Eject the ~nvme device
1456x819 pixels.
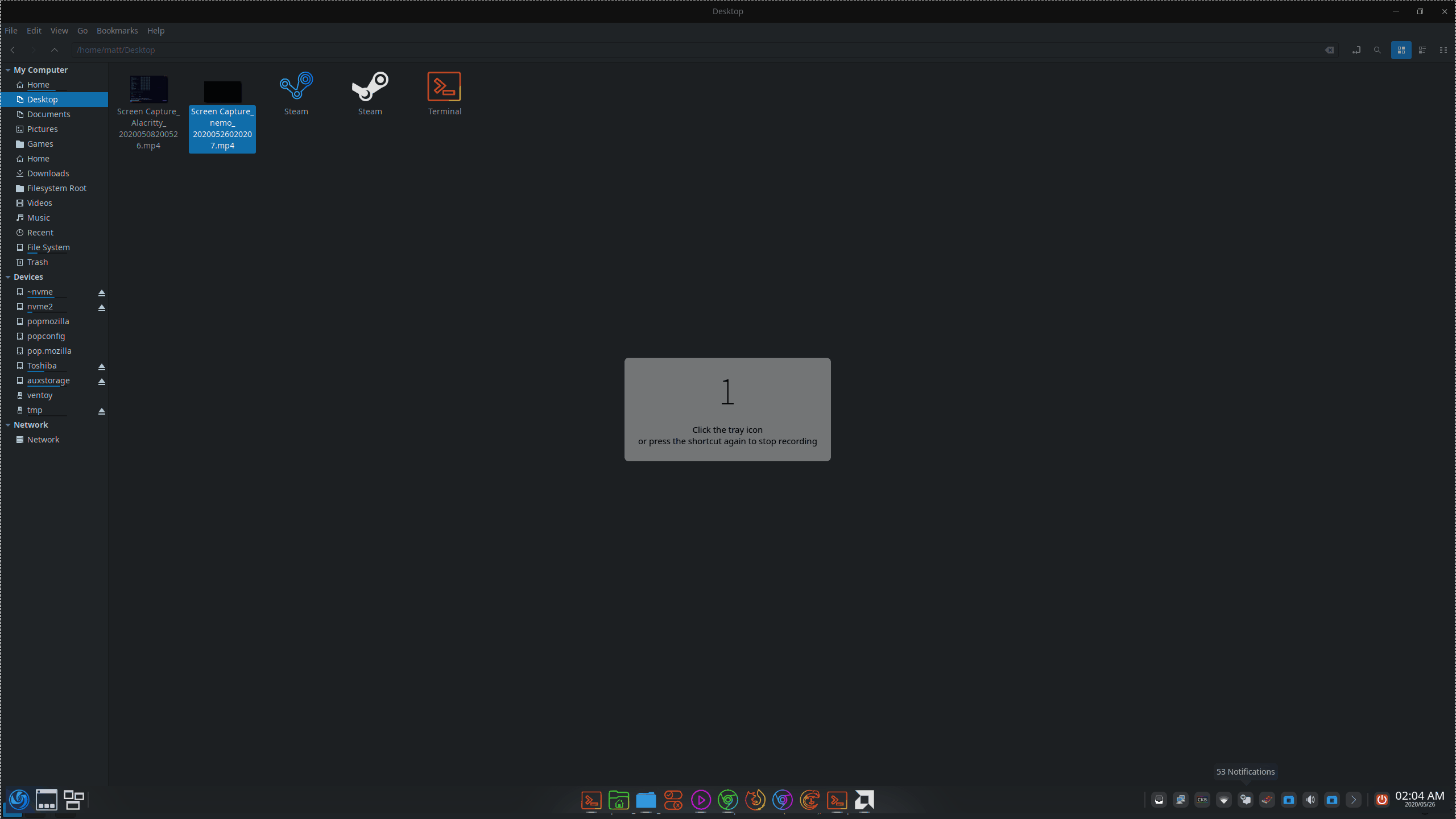pyautogui.click(x=102, y=292)
